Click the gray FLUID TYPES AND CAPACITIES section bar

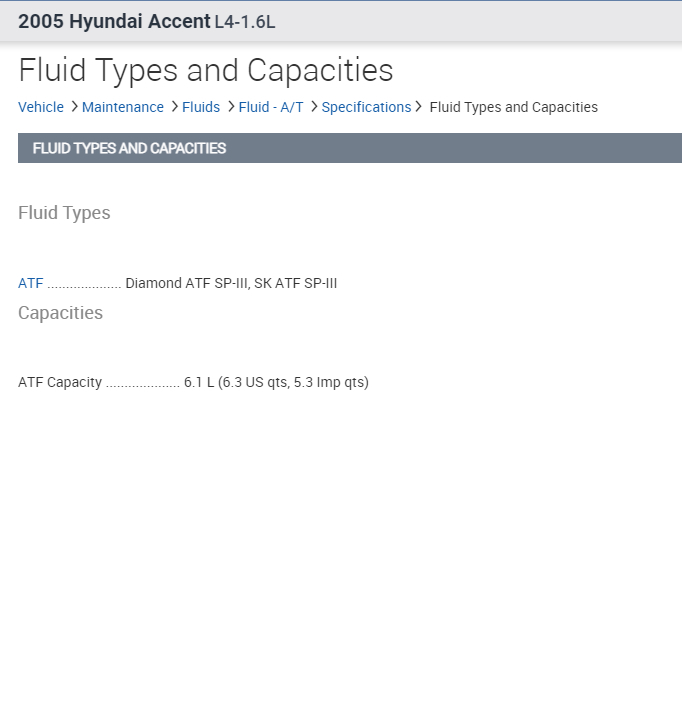350,148
